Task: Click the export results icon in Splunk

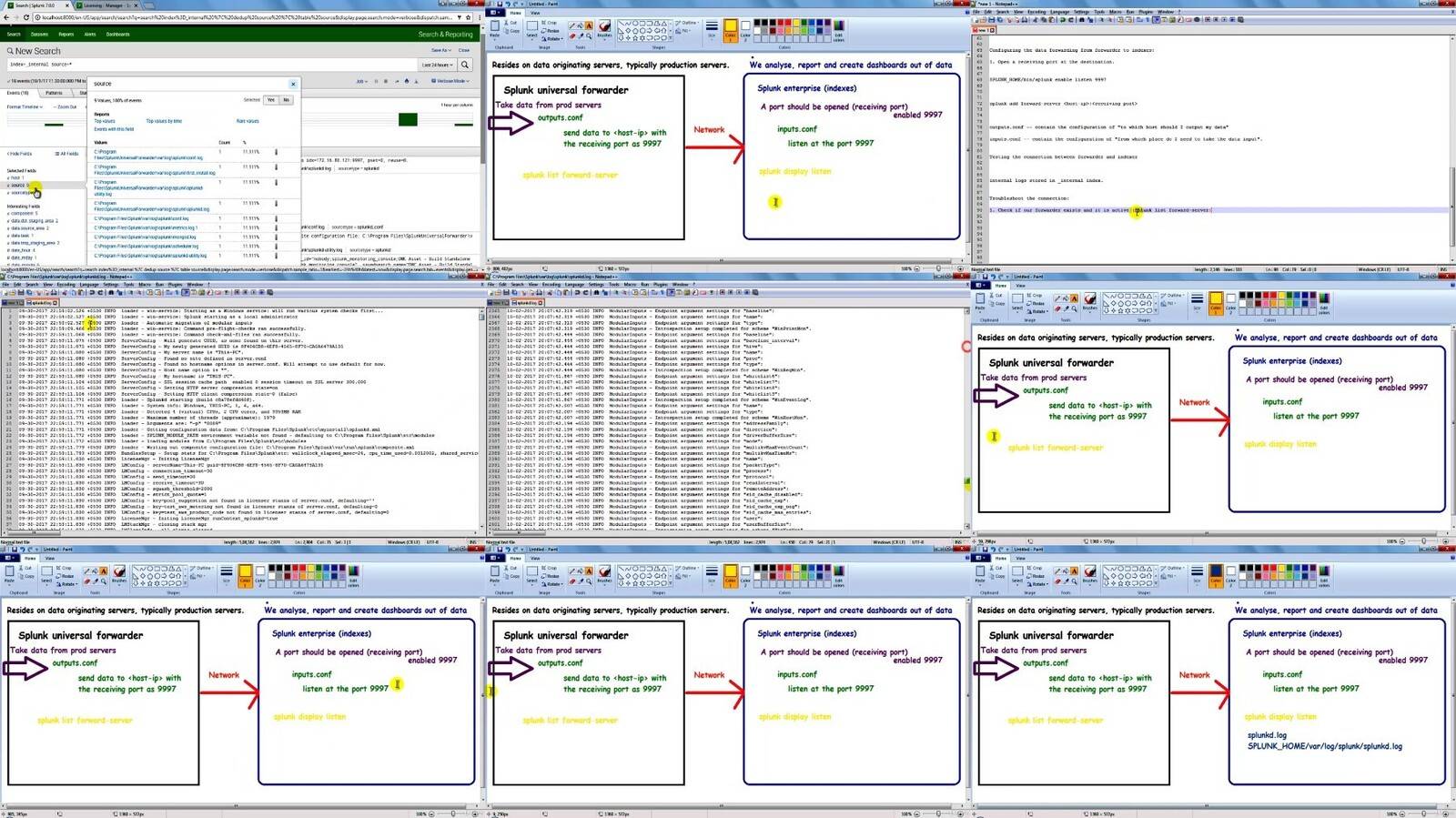Action: 417,81
